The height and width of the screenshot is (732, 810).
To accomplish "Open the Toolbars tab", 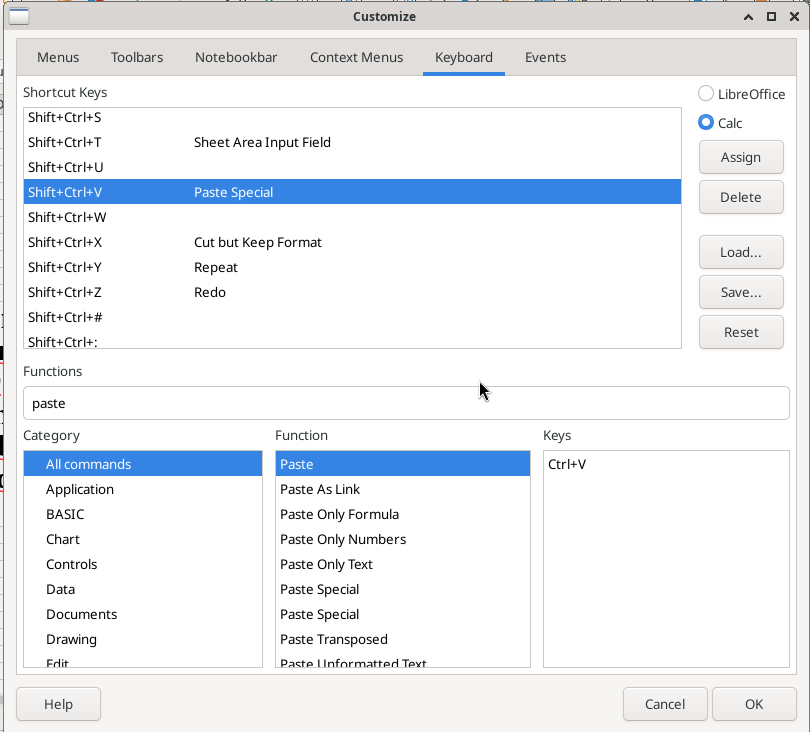I will click(137, 57).
